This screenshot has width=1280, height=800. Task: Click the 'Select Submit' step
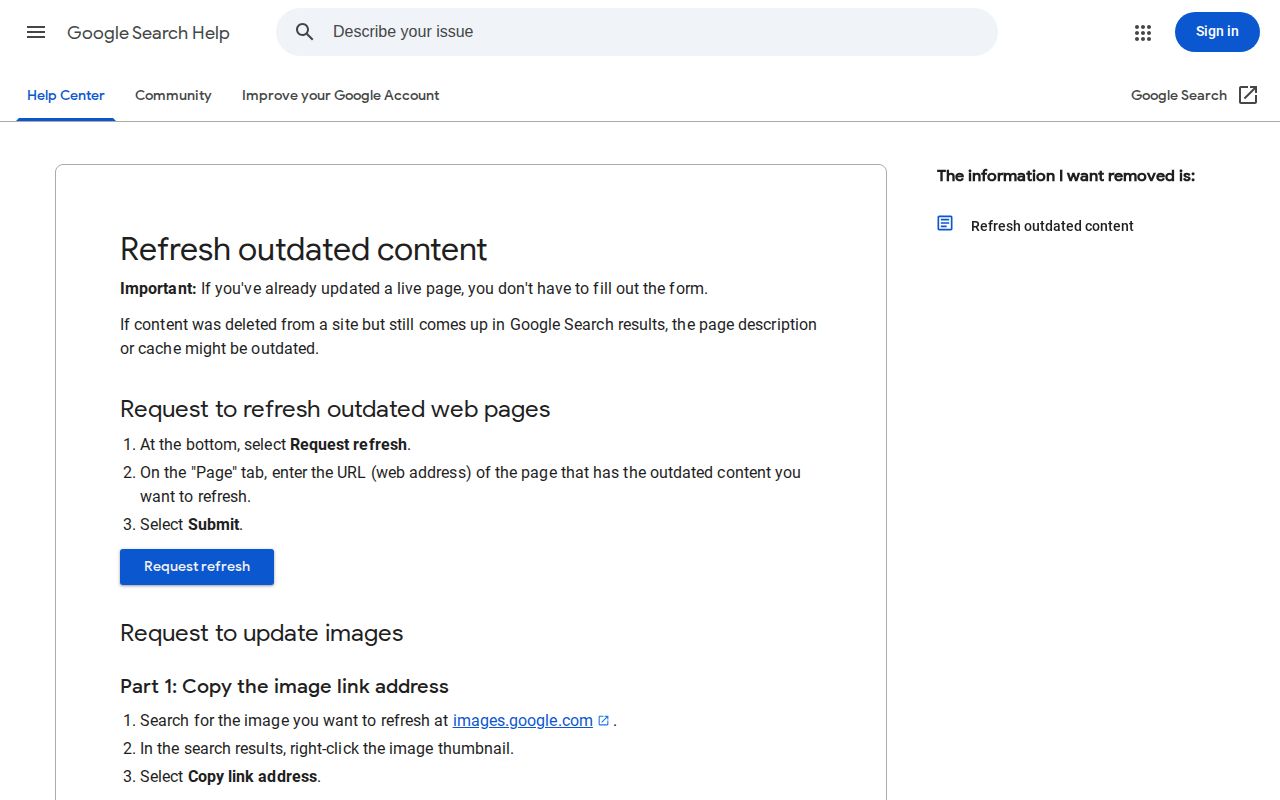pyautogui.click(x=191, y=525)
